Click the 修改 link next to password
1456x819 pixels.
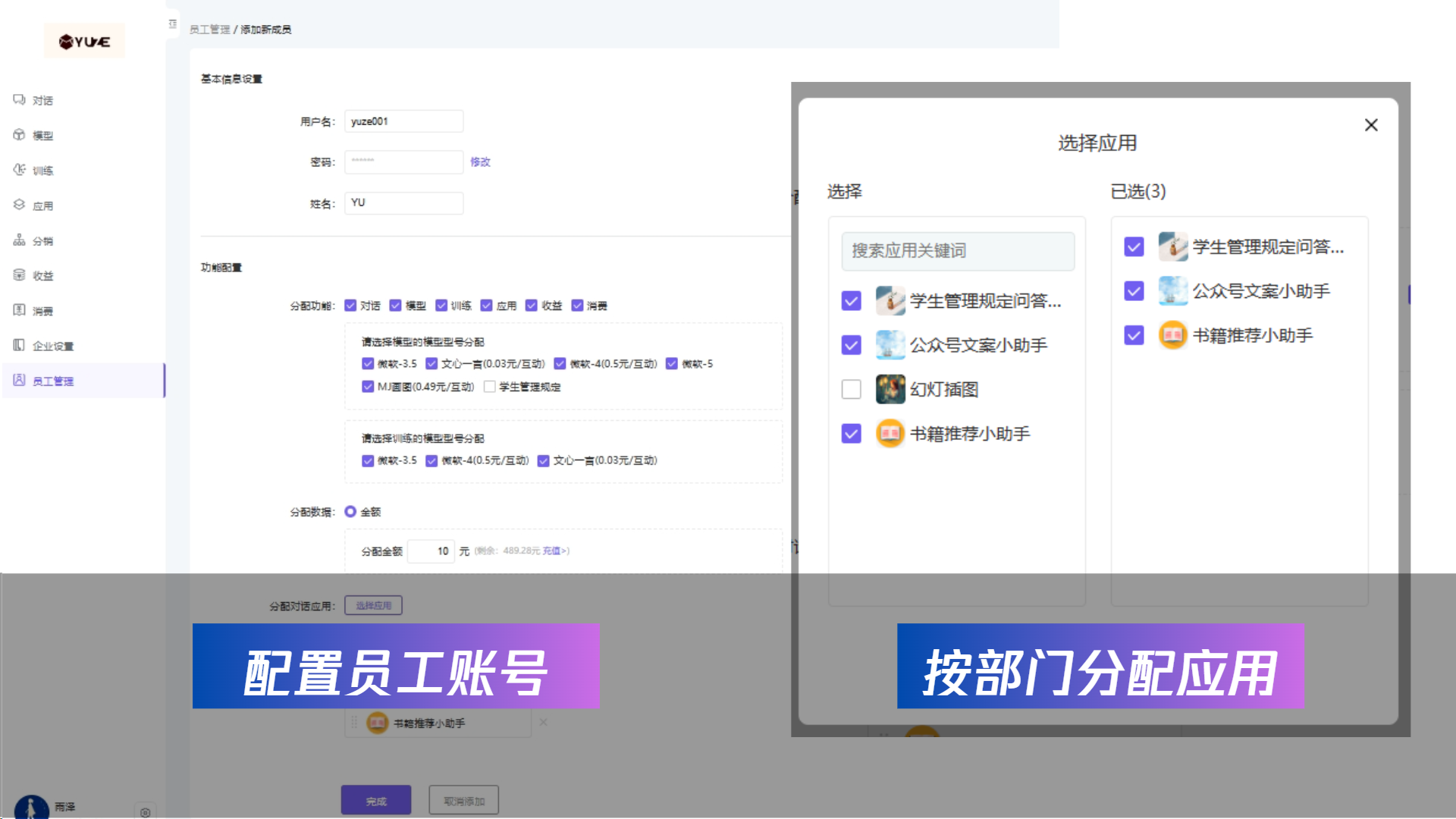(x=480, y=162)
